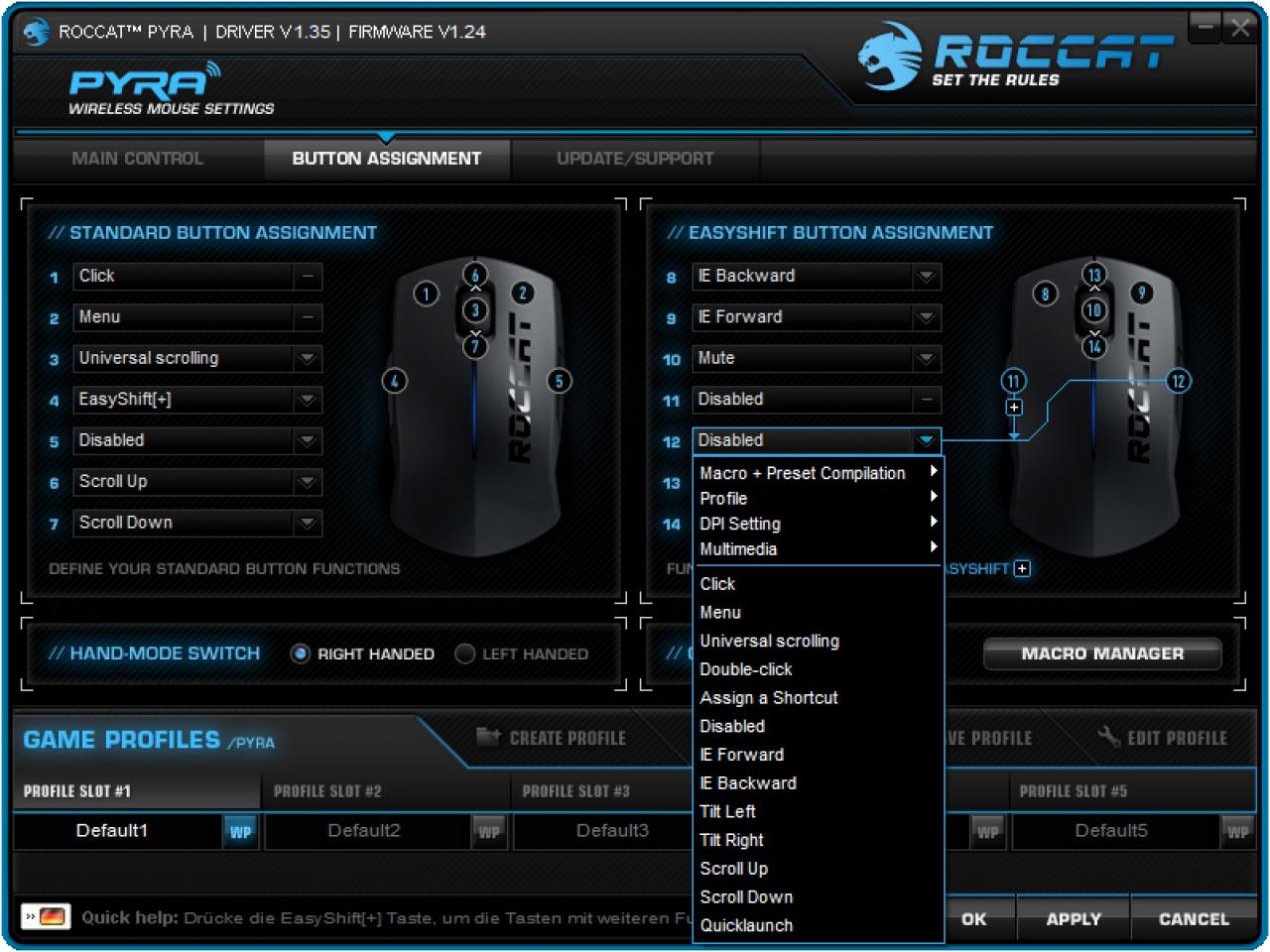The height and width of the screenshot is (952, 1270).
Task: Click the button 2 Menu assignment field
Action: [197, 317]
